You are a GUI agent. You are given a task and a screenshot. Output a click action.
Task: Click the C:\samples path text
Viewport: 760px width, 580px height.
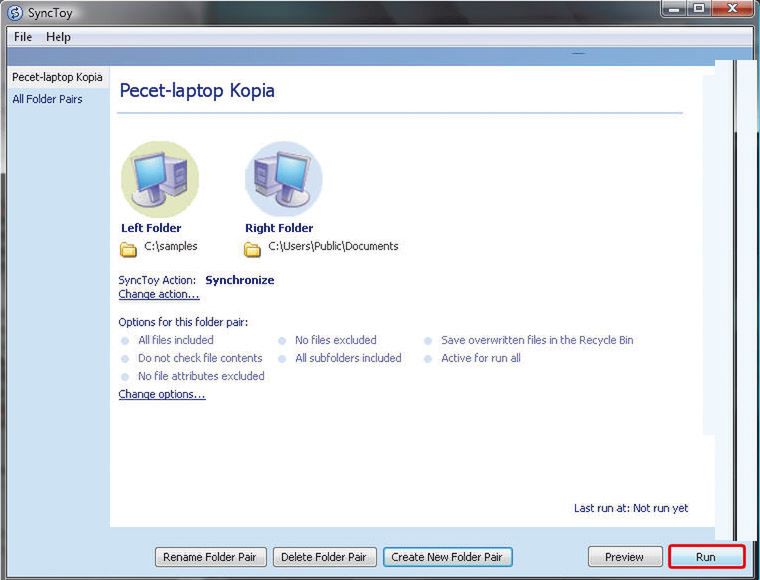[171, 246]
